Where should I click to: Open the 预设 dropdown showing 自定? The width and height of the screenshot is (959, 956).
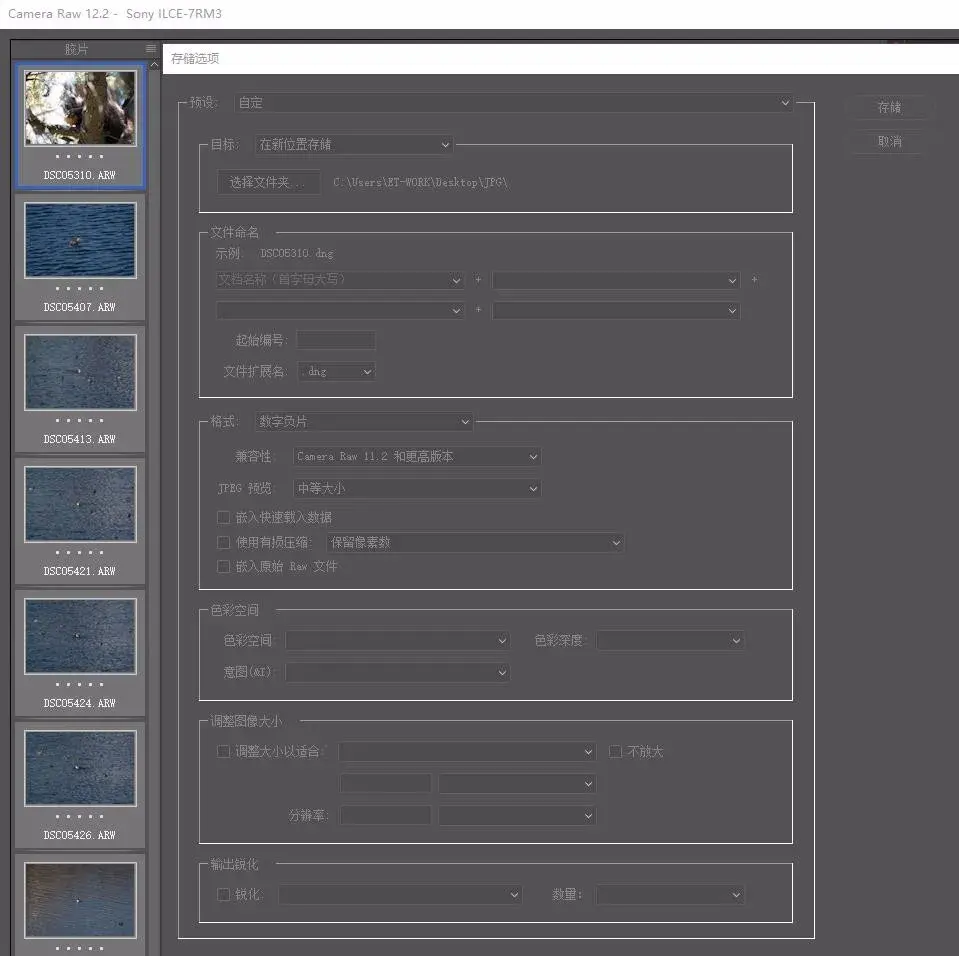(514, 103)
